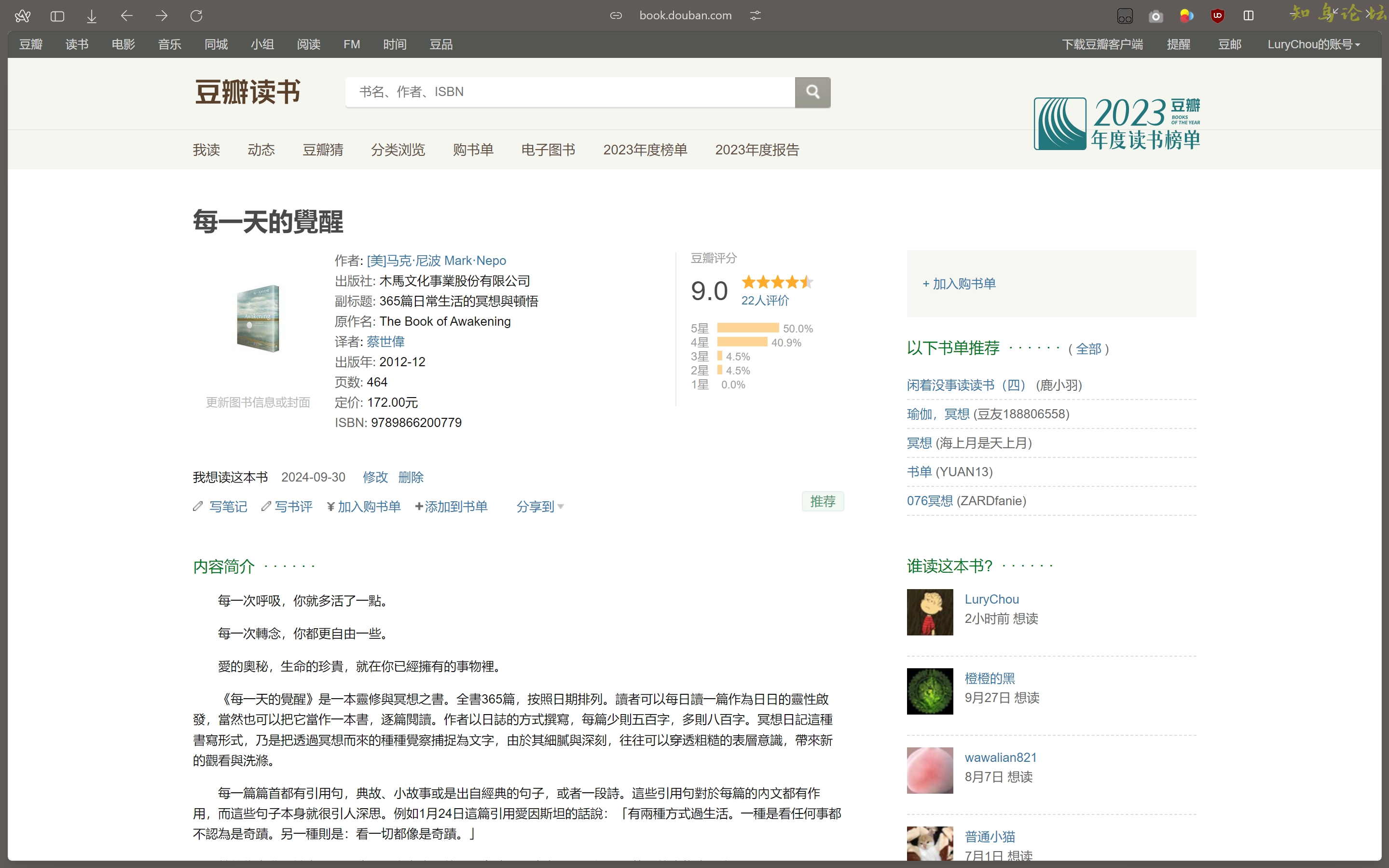Click the glasses reader extension icon

pyautogui.click(x=1125, y=16)
